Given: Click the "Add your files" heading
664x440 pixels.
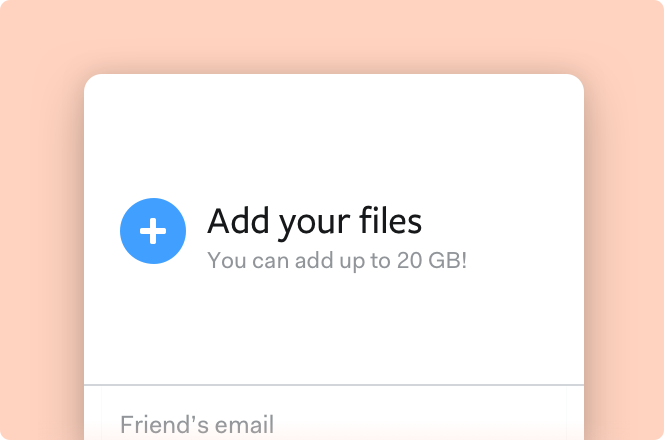Looking at the screenshot, I should coord(314,220).
